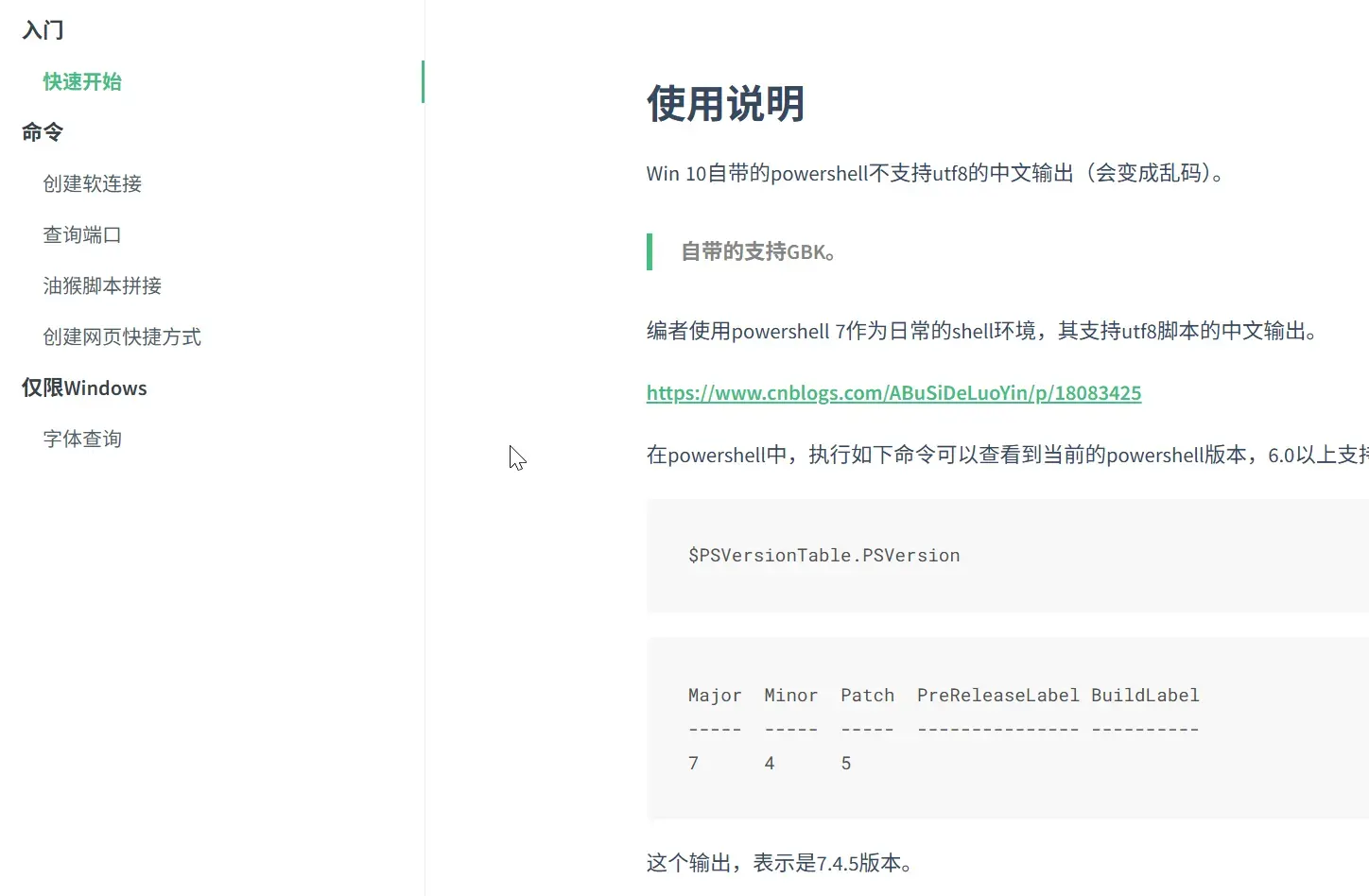1369x896 pixels.
Task: Click the Patch column header
Action: pyautogui.click(x=868, y=696)
